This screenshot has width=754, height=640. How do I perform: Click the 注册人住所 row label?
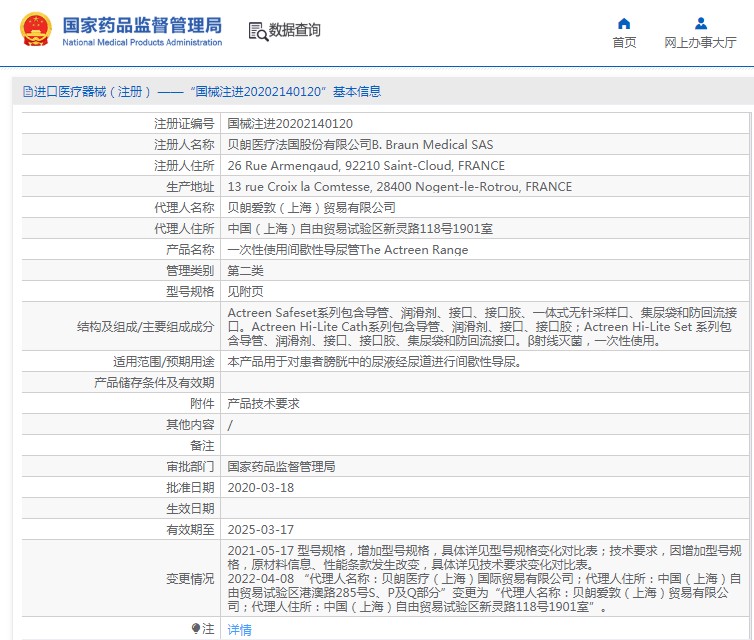[x=184, y=166]
